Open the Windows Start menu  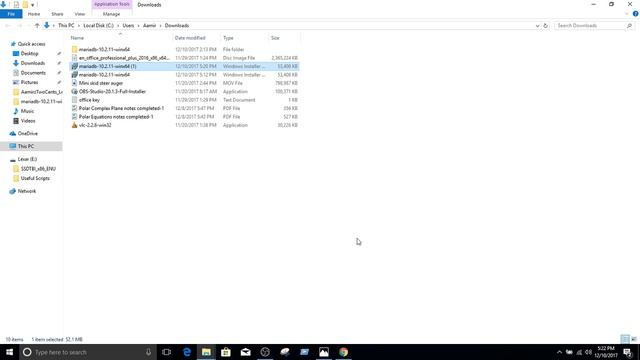9,352
